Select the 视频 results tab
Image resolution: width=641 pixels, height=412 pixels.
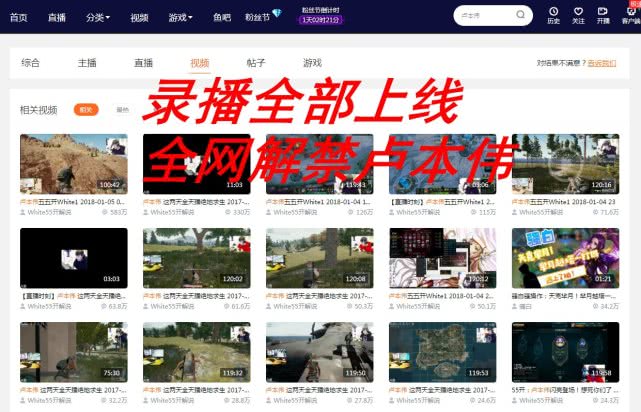pyautogui.click(x=200, y=63)
